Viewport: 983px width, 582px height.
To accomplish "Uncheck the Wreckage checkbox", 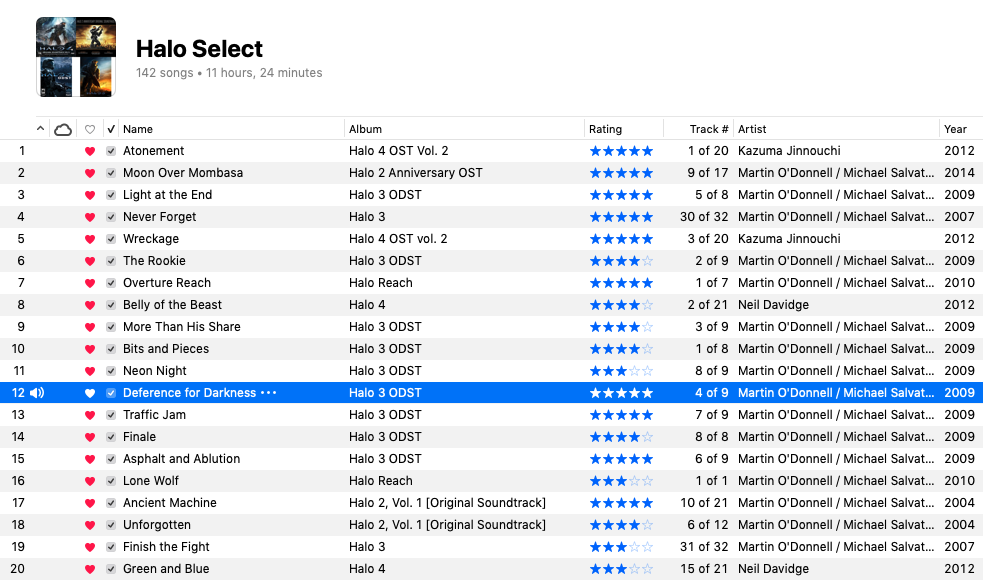I will pyautogui.click(x=111, y=239).
